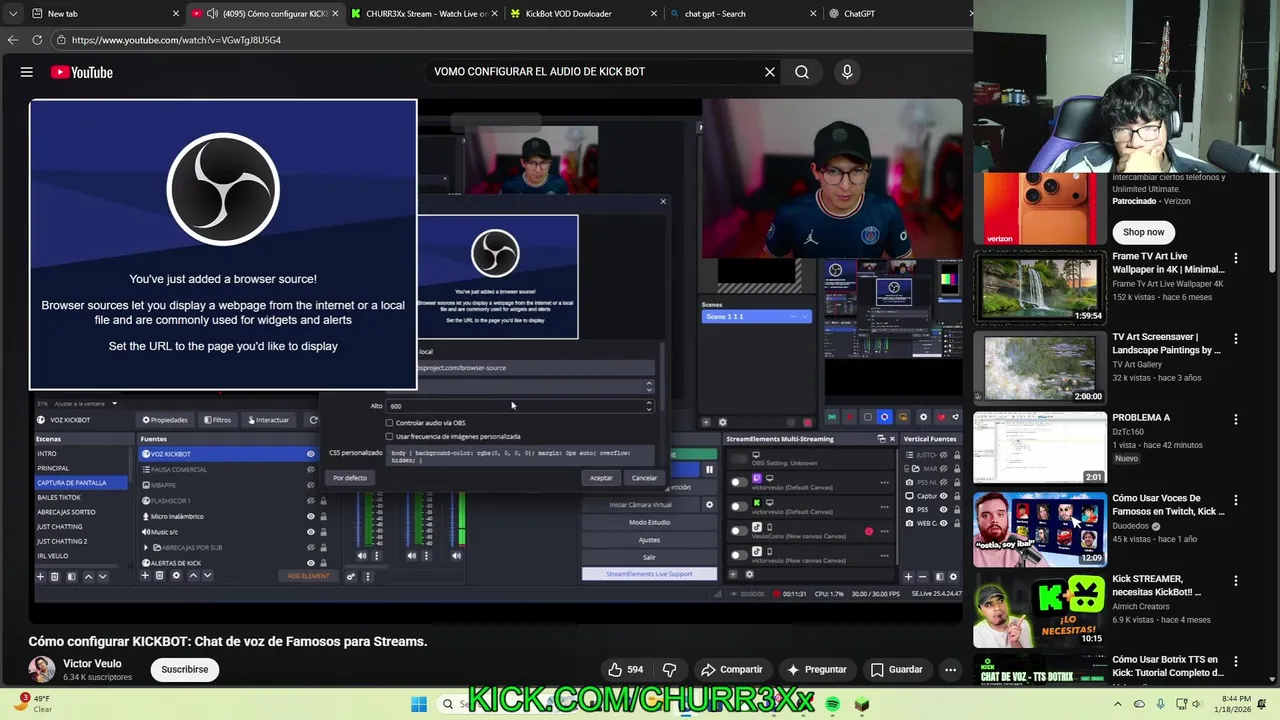Open Voces De Famosos thumbnail 12:09
Image resolution: width=1280 pixels, height=720 pixels.
coord(1040,529)
